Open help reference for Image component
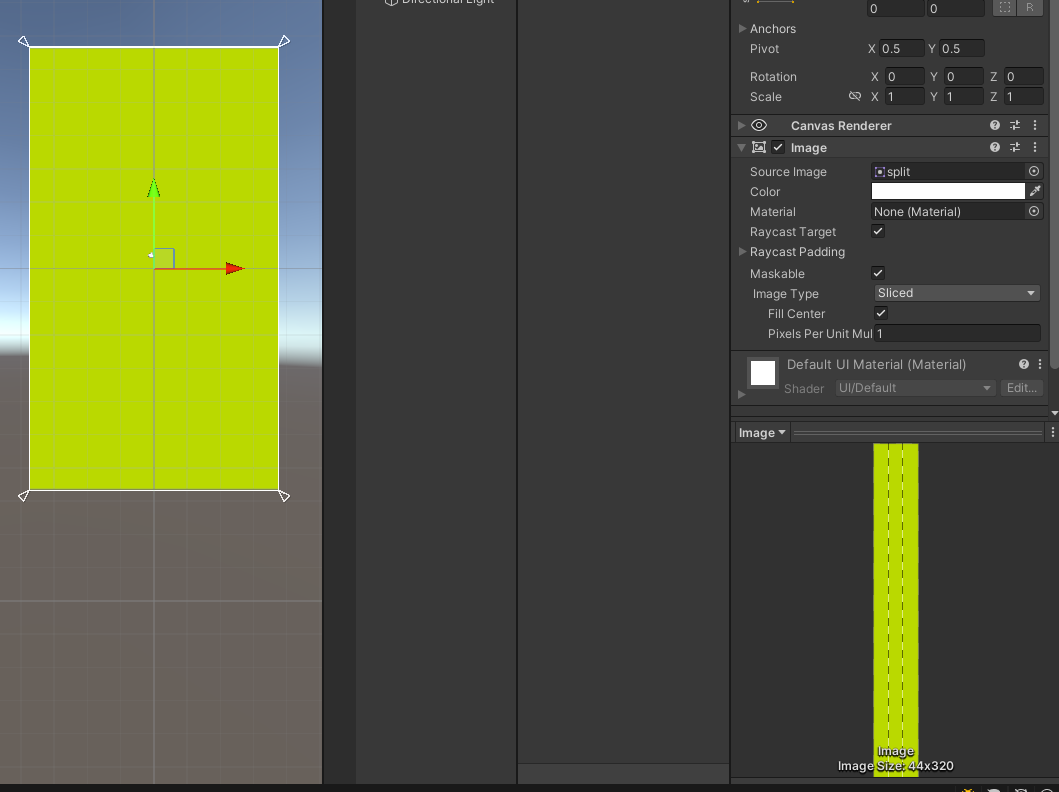 [x=995, y=147]
